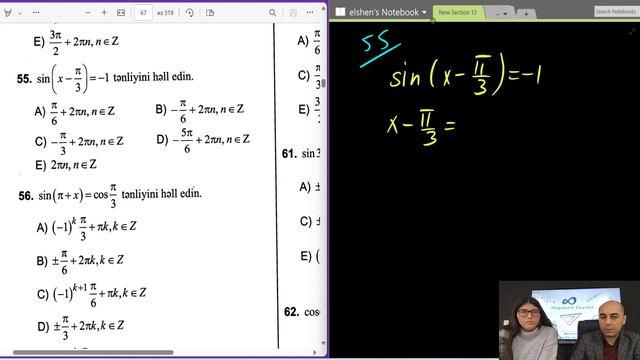Click the Search Notebooks field

coord(616,11)
